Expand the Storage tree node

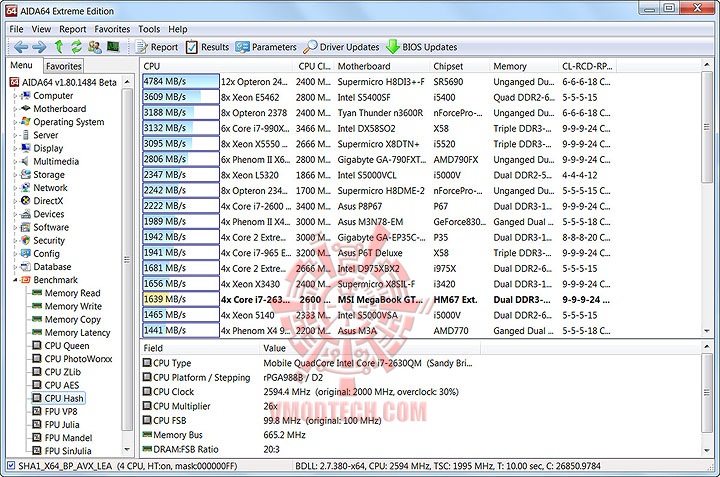pyautogui.click(x=15, y=174)
